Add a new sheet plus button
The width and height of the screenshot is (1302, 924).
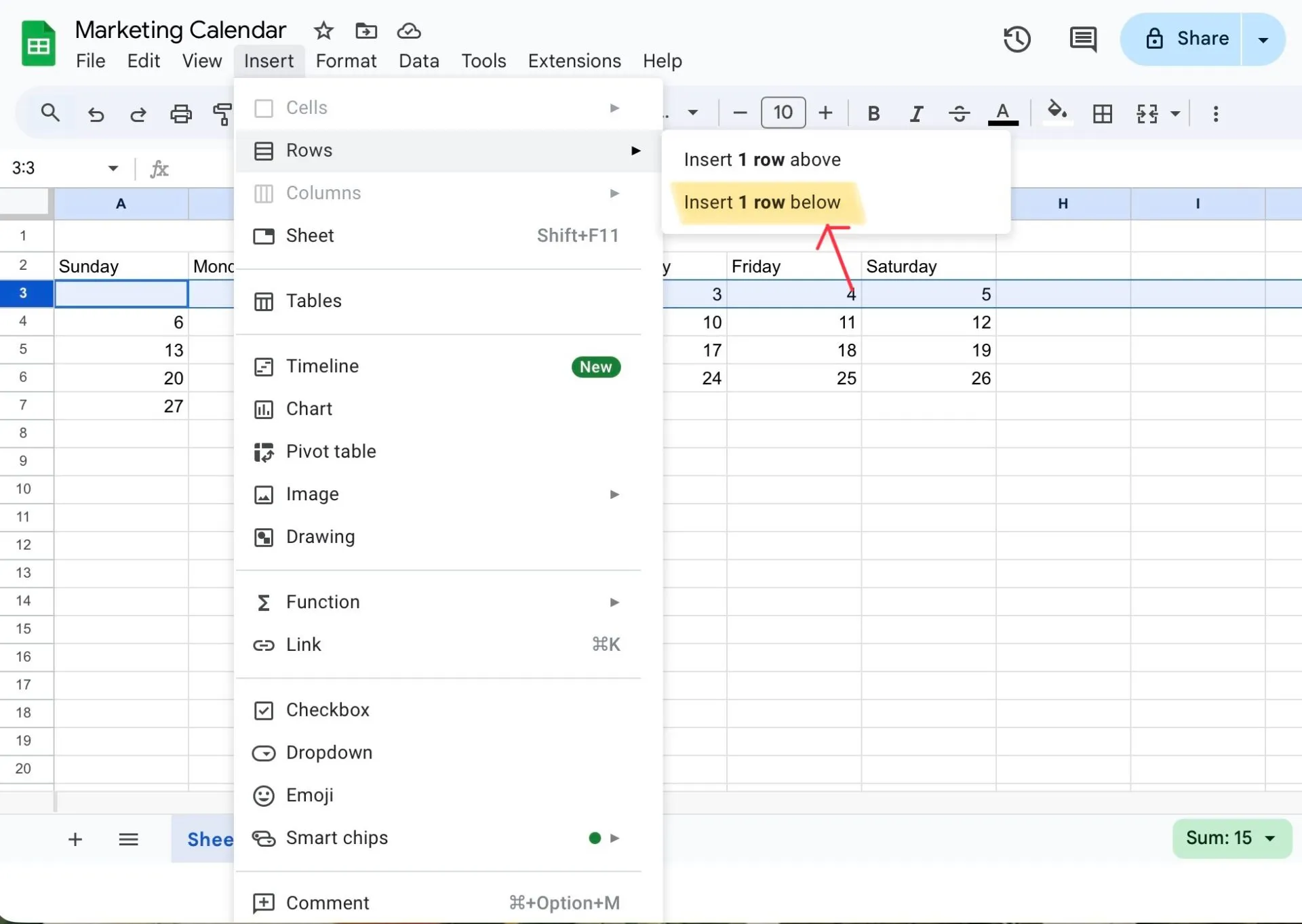tap(75, 839)
